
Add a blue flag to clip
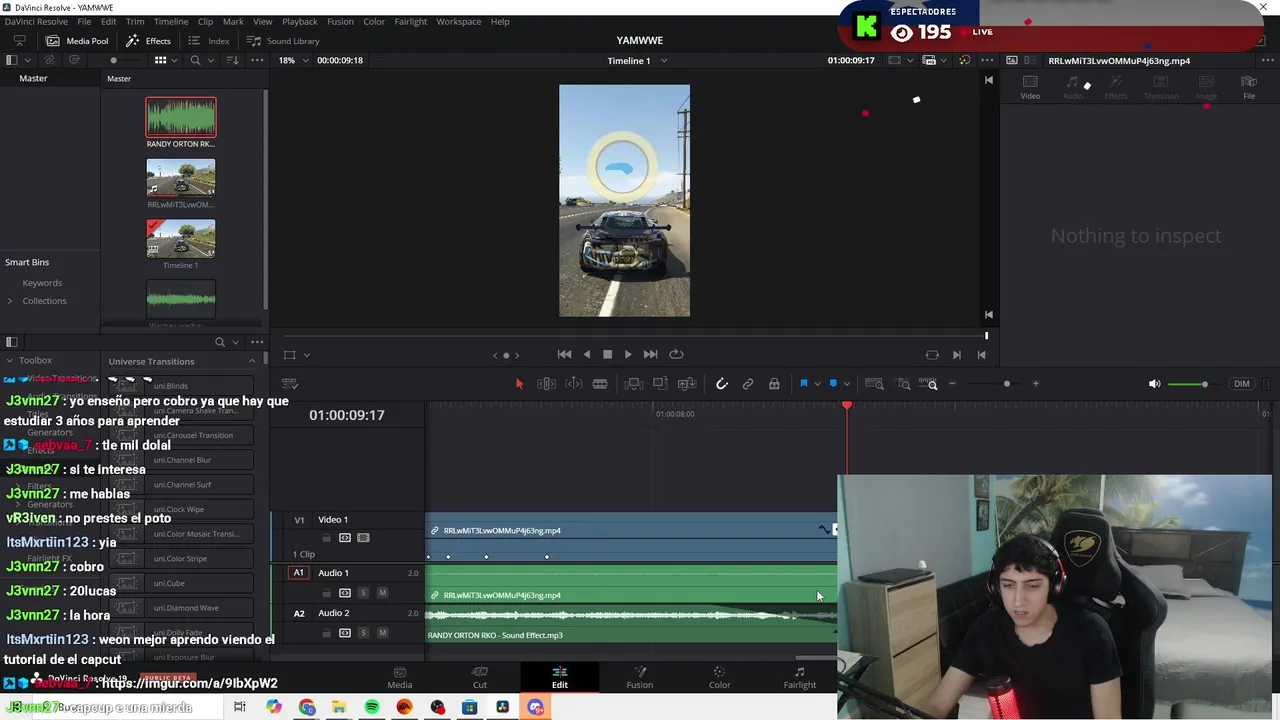click(803, 384)
